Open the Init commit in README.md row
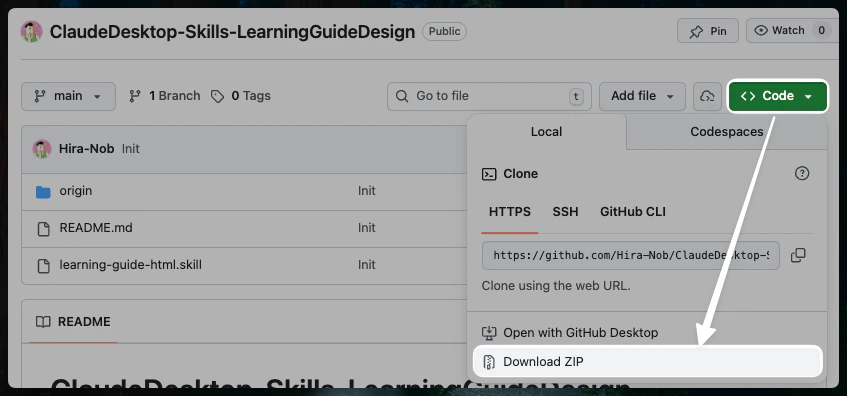The height and width of the screenshot is (396, 847). click(366, 228)
